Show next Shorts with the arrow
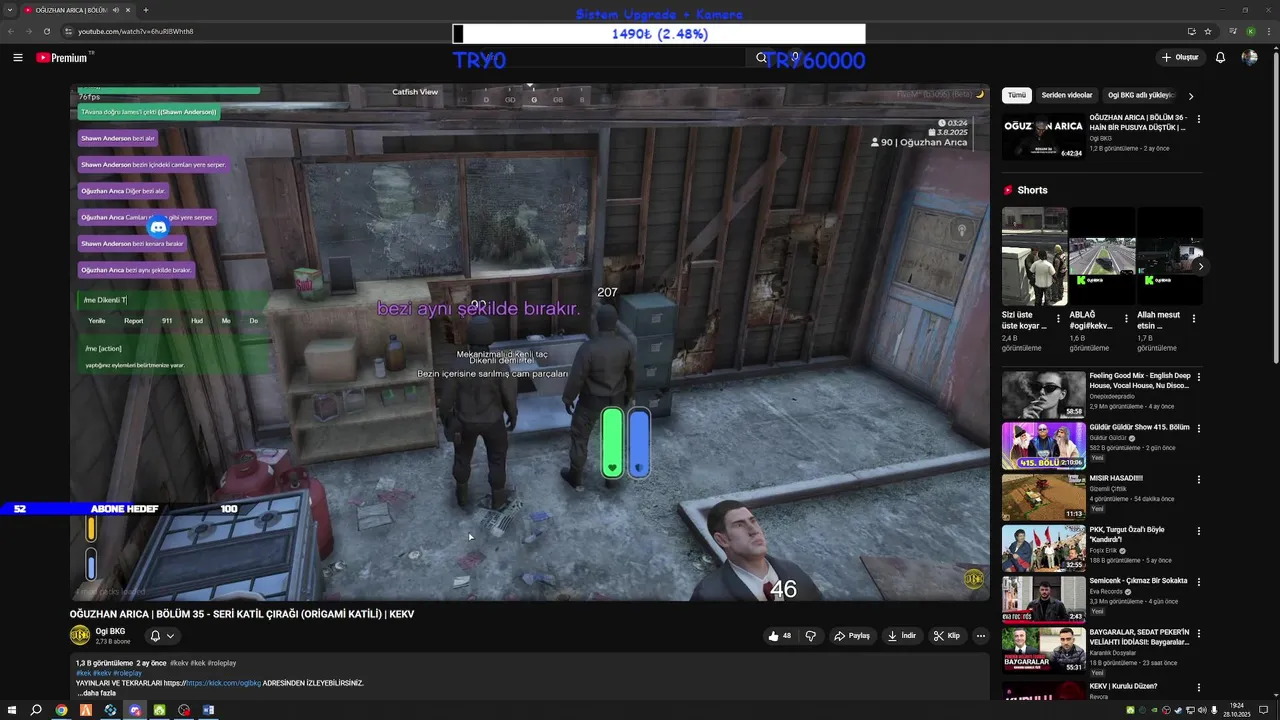The image size is (1280, 720). (x=1200, y=266)
